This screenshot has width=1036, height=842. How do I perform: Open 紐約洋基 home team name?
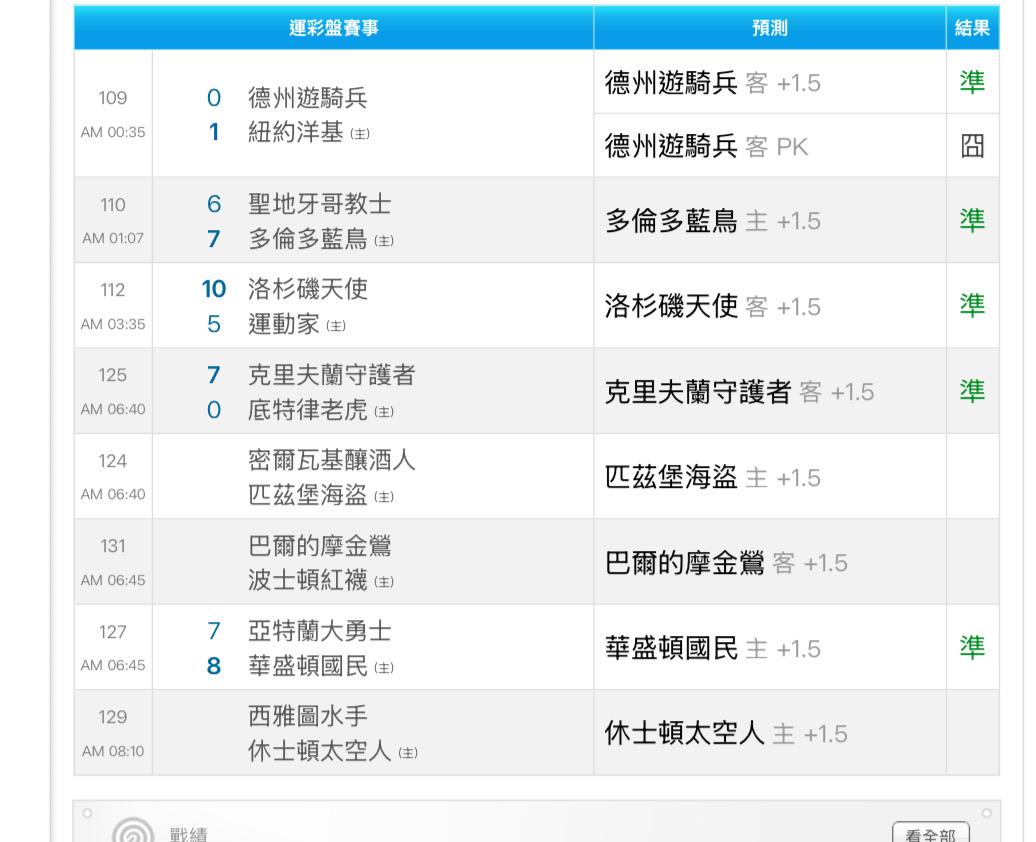(295, 132)
